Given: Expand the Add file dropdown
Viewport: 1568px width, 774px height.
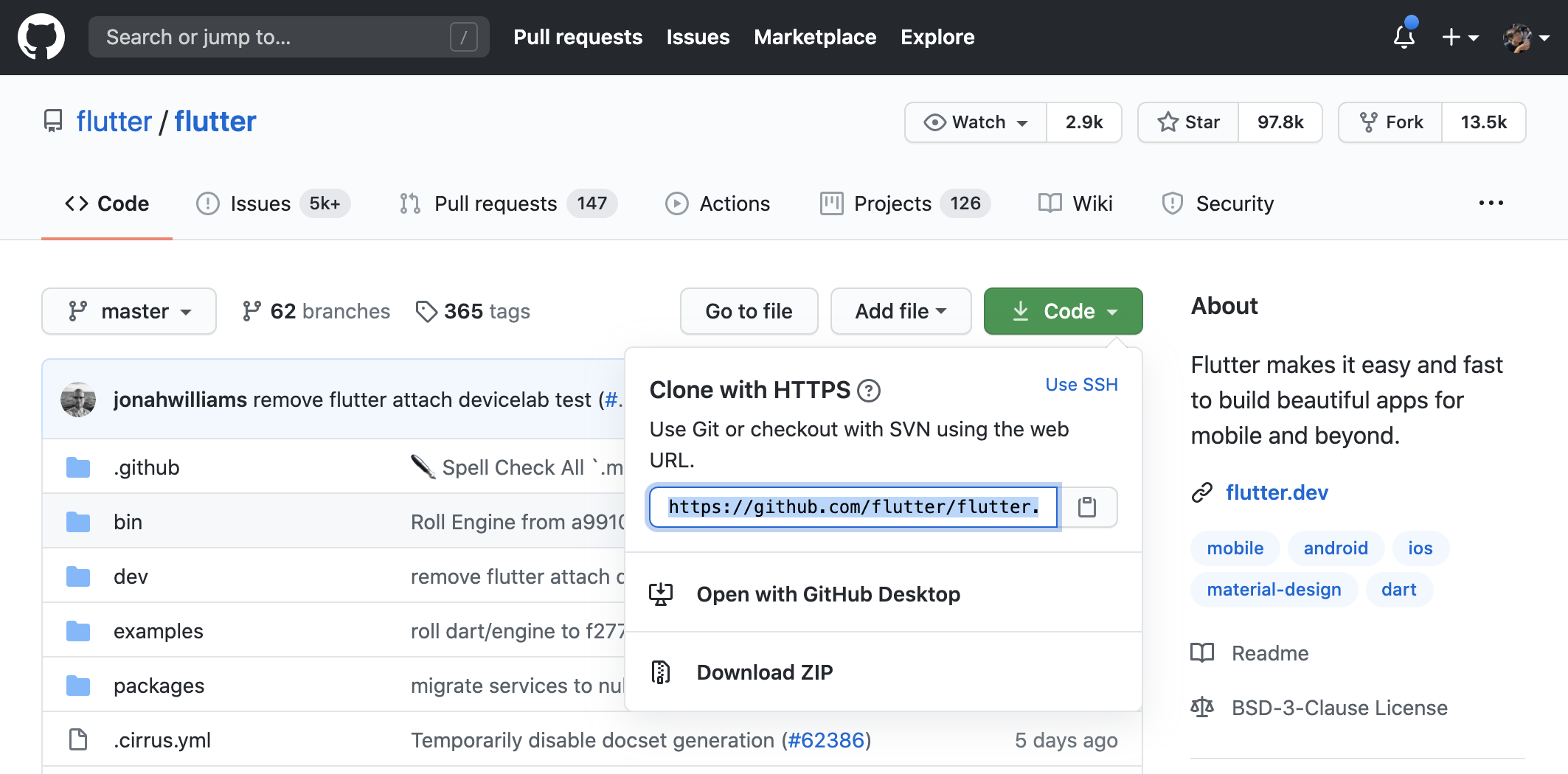Looking at the screenshot, I should [901, 311].
